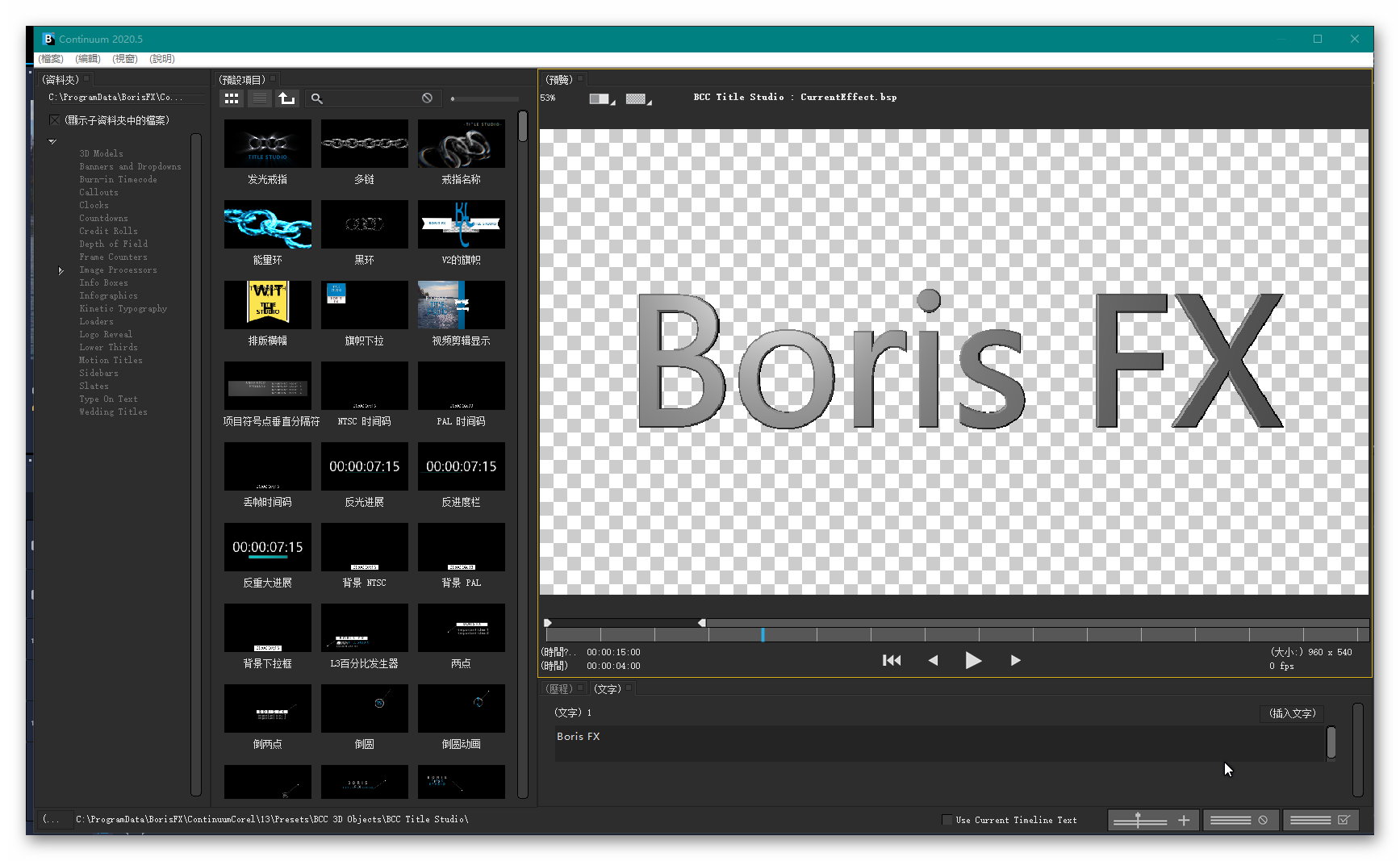This screenshot has width=1400, height=861.
Task: Switch presets to grid thumbnail view
Action: tap(232, 98)
